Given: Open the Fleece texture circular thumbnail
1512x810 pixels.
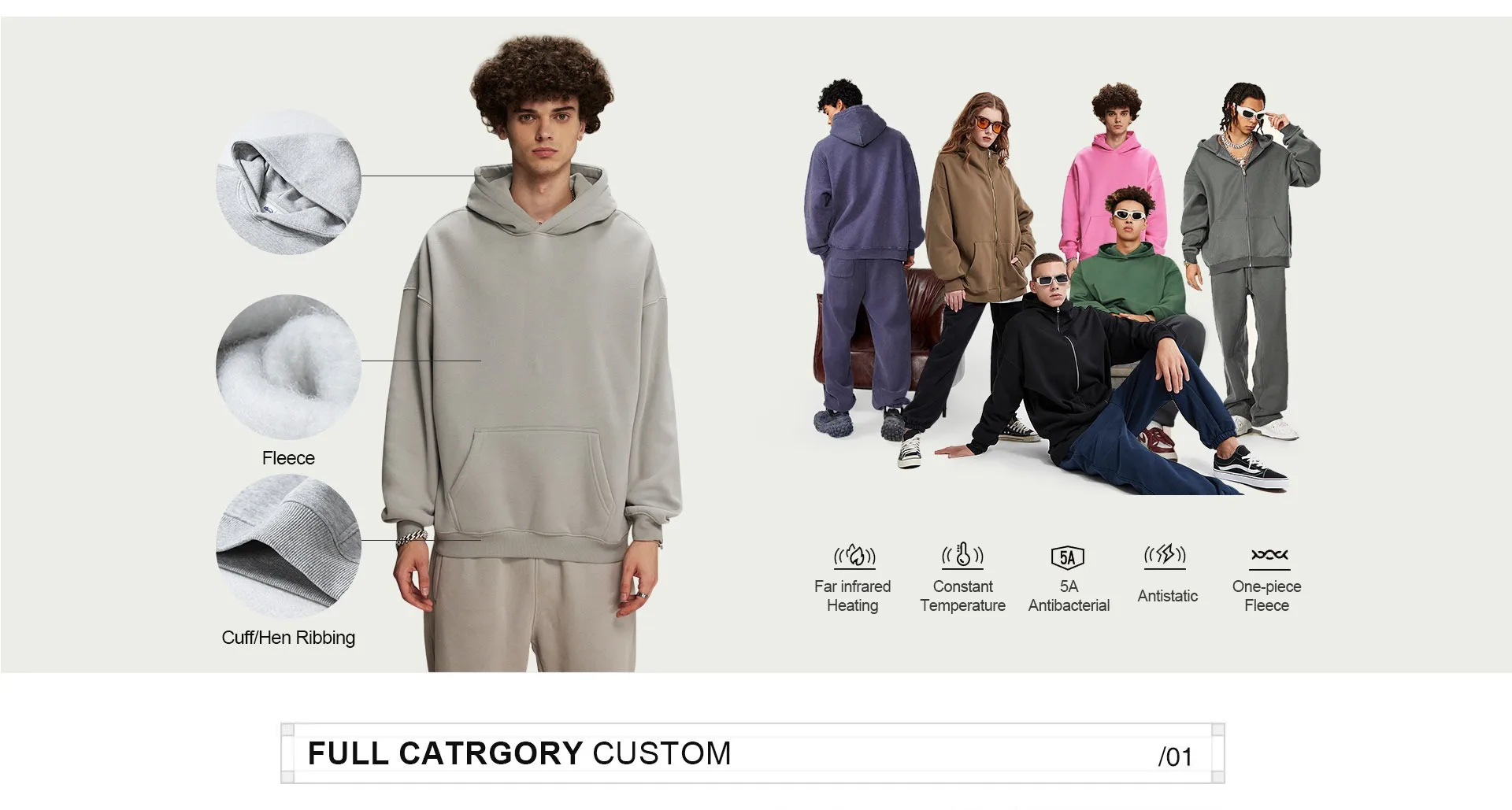Looking at the screenshot, I should pyautogui.click(x=289, y=366).
